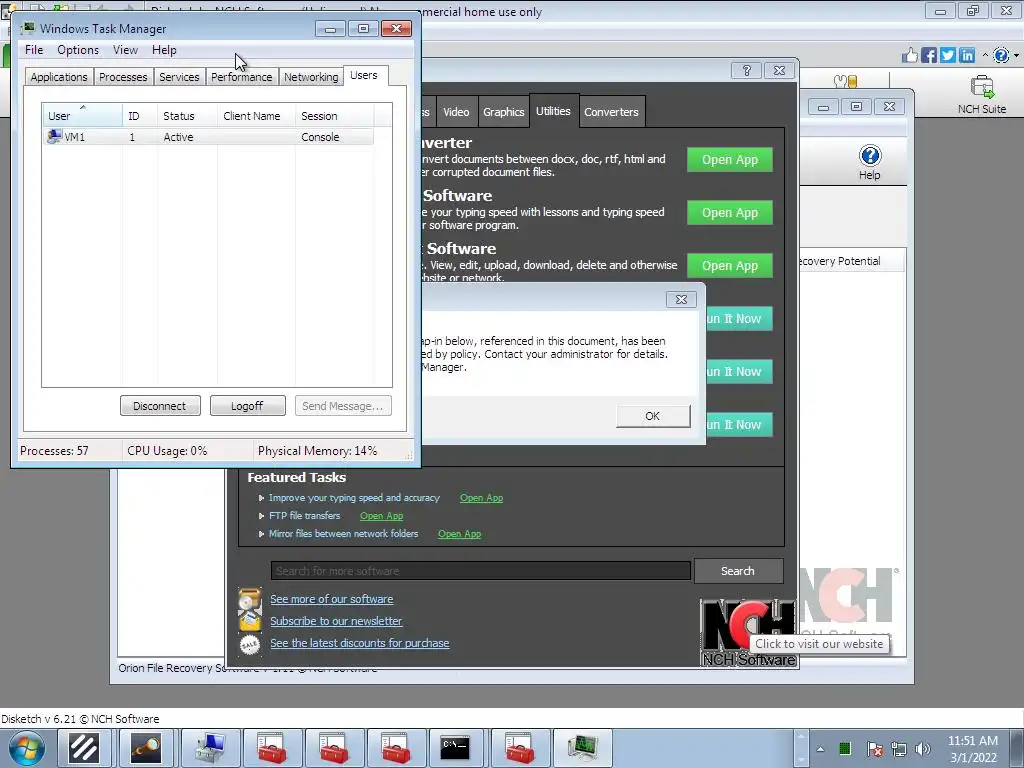Click the computer with toolbox taskbar icon

(209, 748)
